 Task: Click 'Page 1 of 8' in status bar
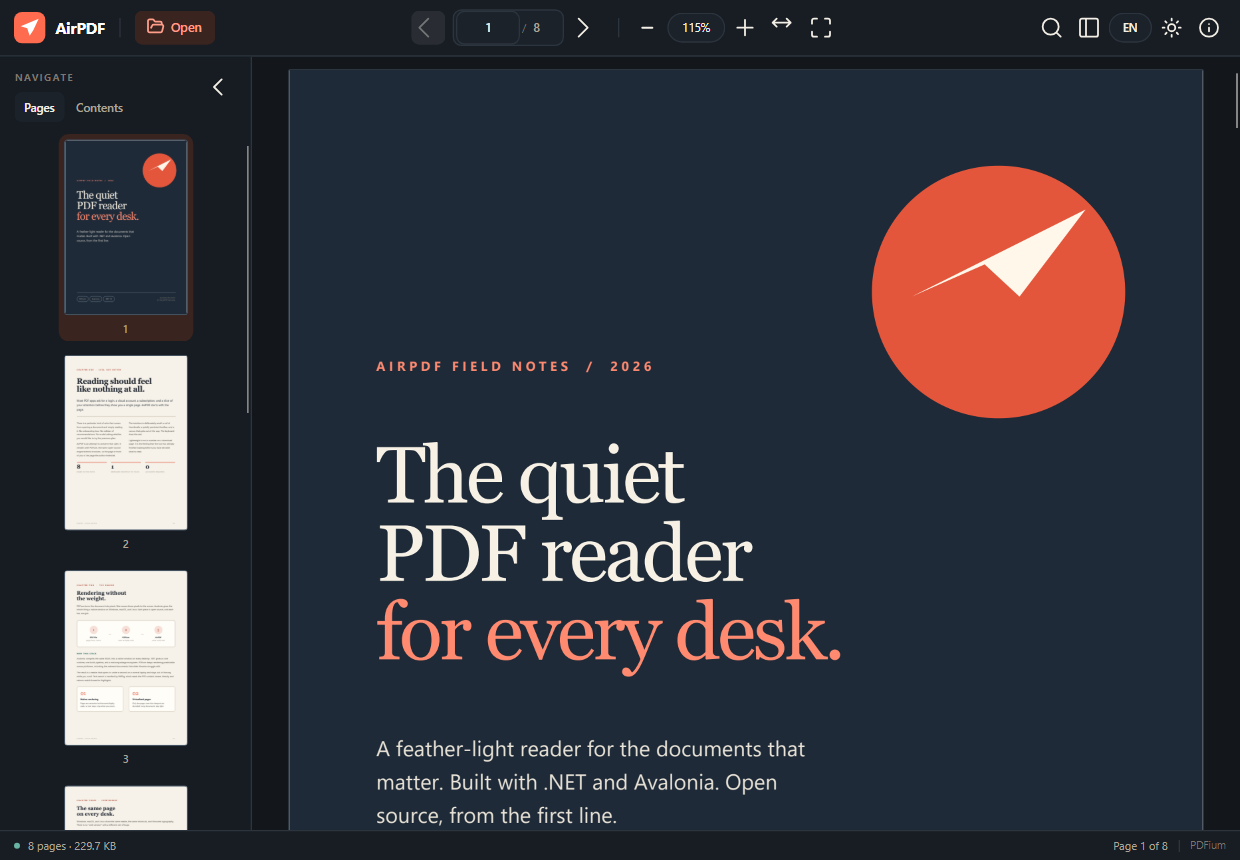(1140, 846)
